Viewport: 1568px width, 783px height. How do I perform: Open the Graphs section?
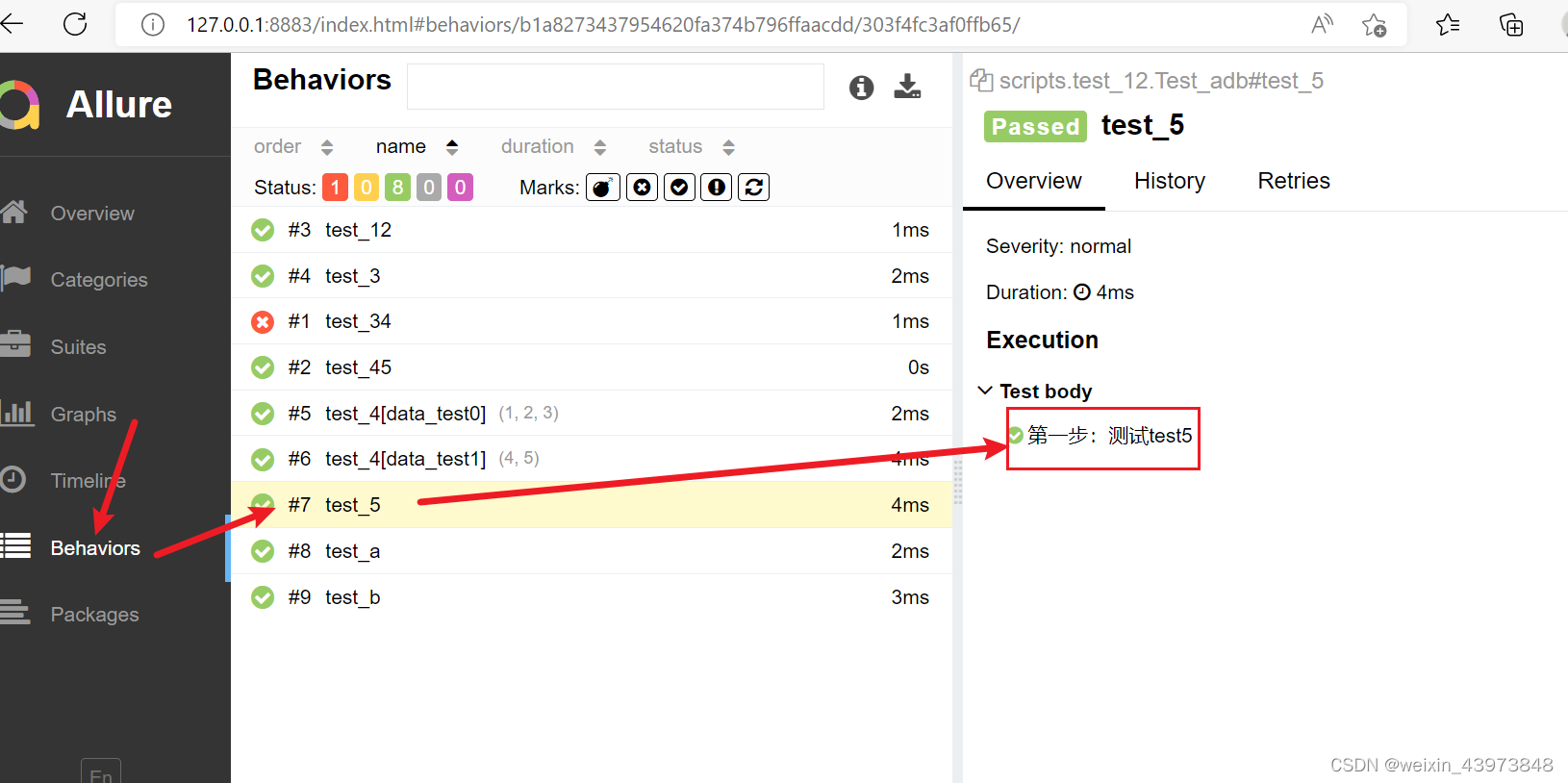pos(83,415)
